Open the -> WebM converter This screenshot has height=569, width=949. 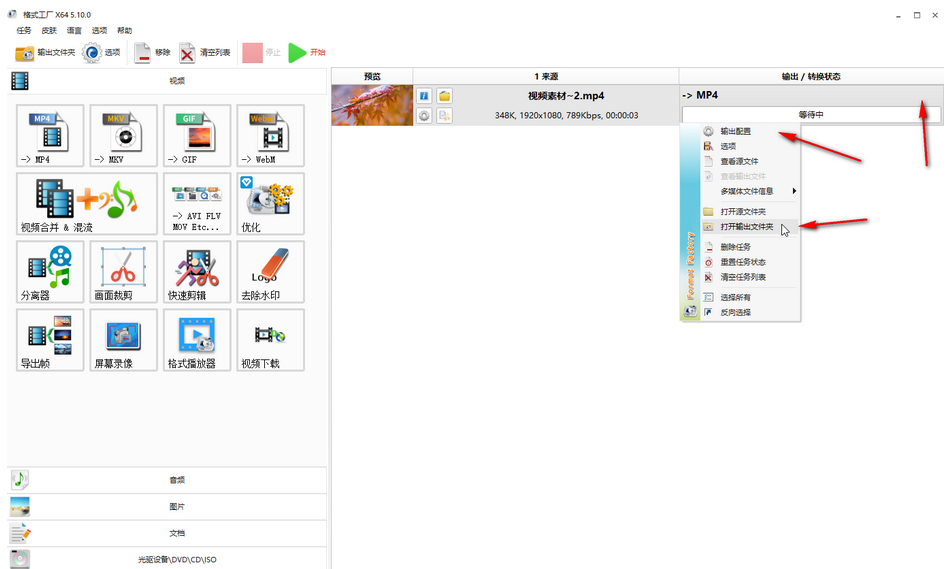click(271, 136)
